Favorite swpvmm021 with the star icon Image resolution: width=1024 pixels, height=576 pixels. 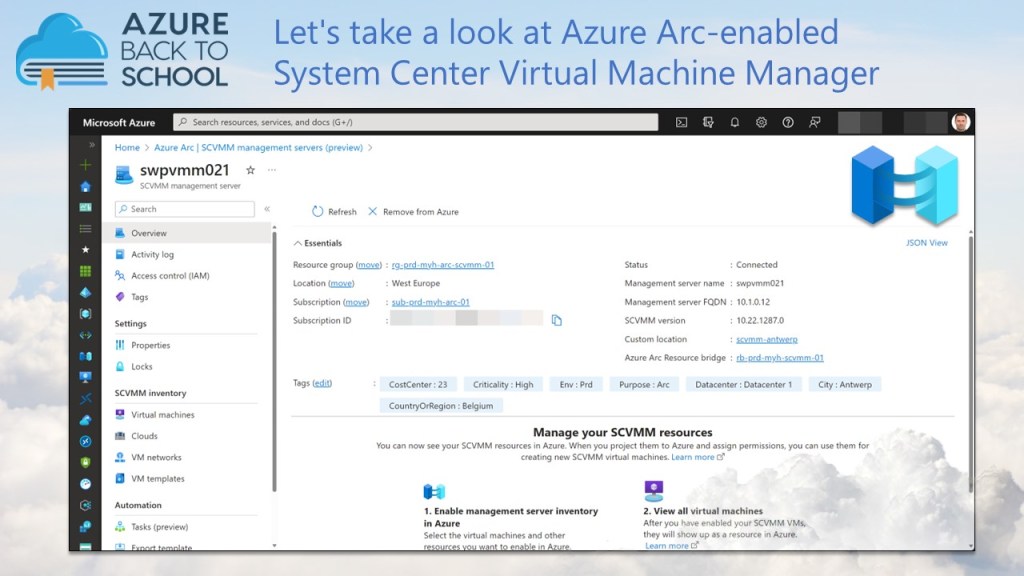(x=250, y=171)
